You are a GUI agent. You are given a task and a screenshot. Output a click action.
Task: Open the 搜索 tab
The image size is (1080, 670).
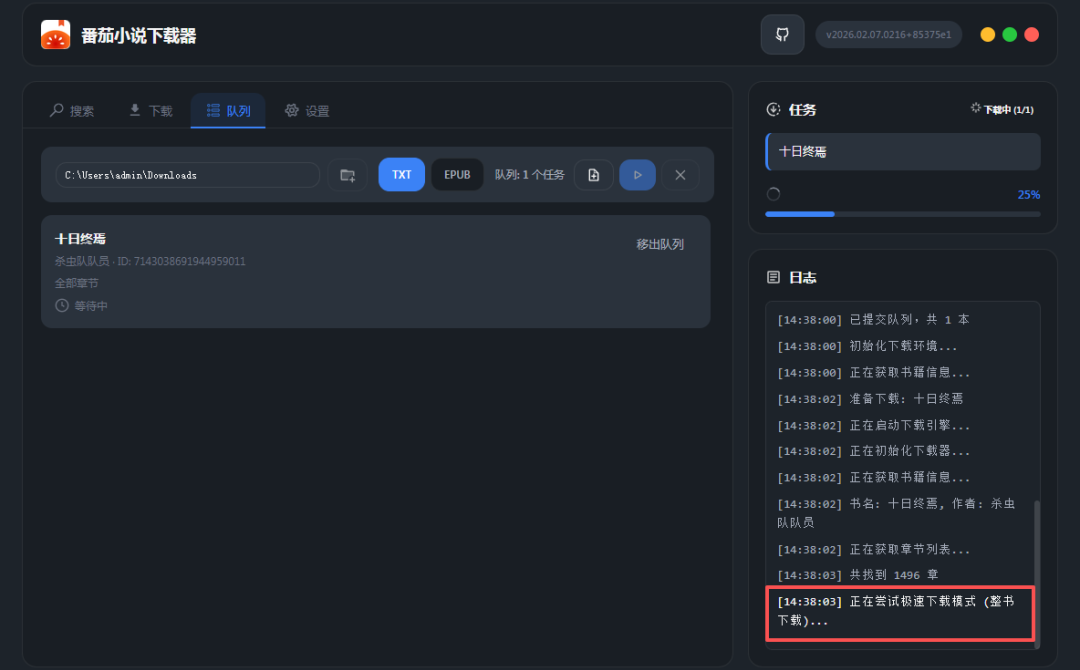[71, 111]
